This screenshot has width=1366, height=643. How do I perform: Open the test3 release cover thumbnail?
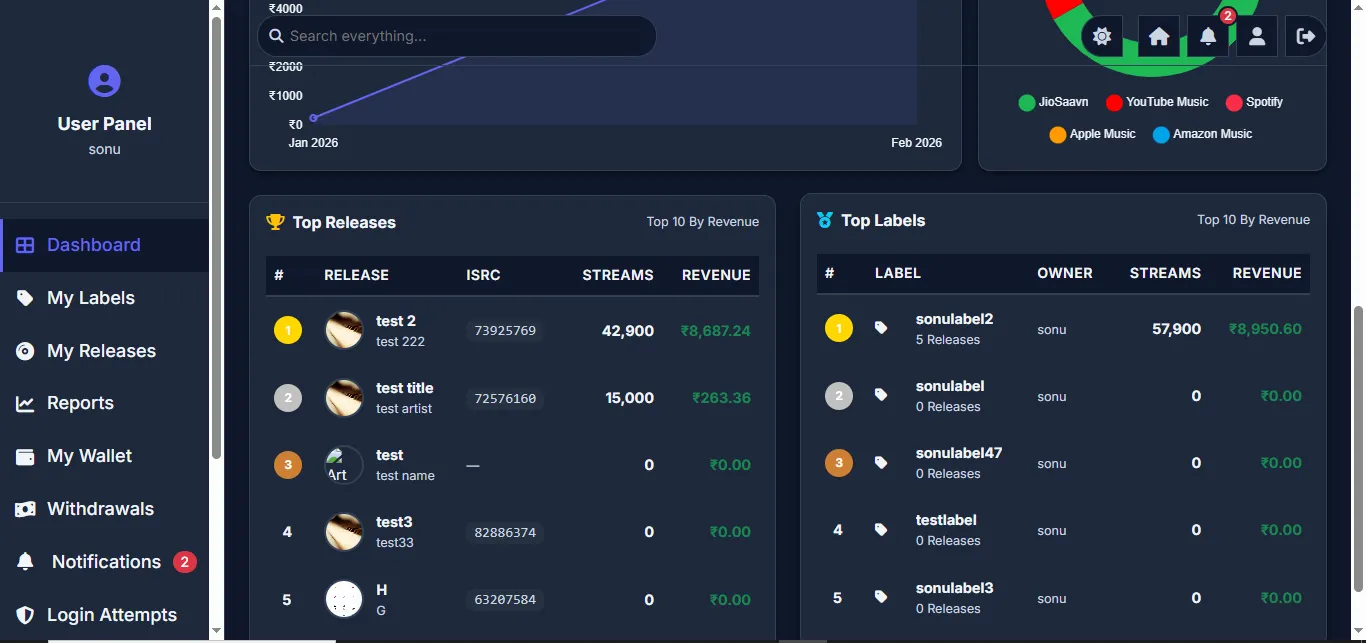click(x=344, y=532)
